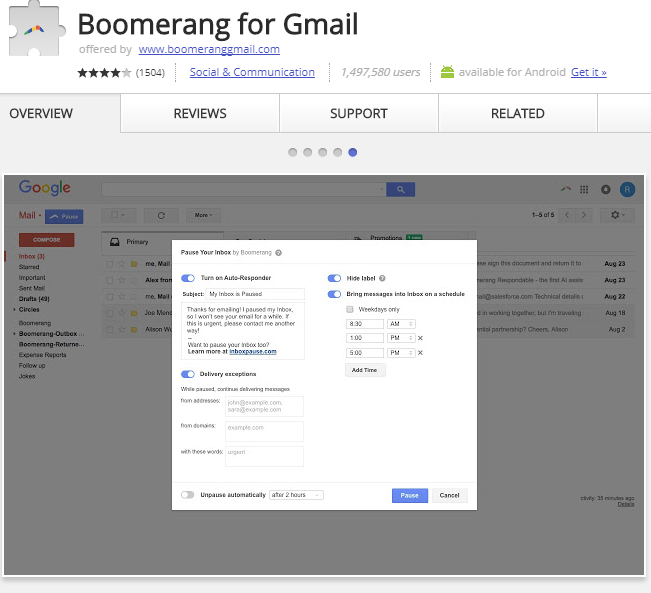
Task: Toggle the Turn on Auto-Responder switch
Action: [188, 278]
